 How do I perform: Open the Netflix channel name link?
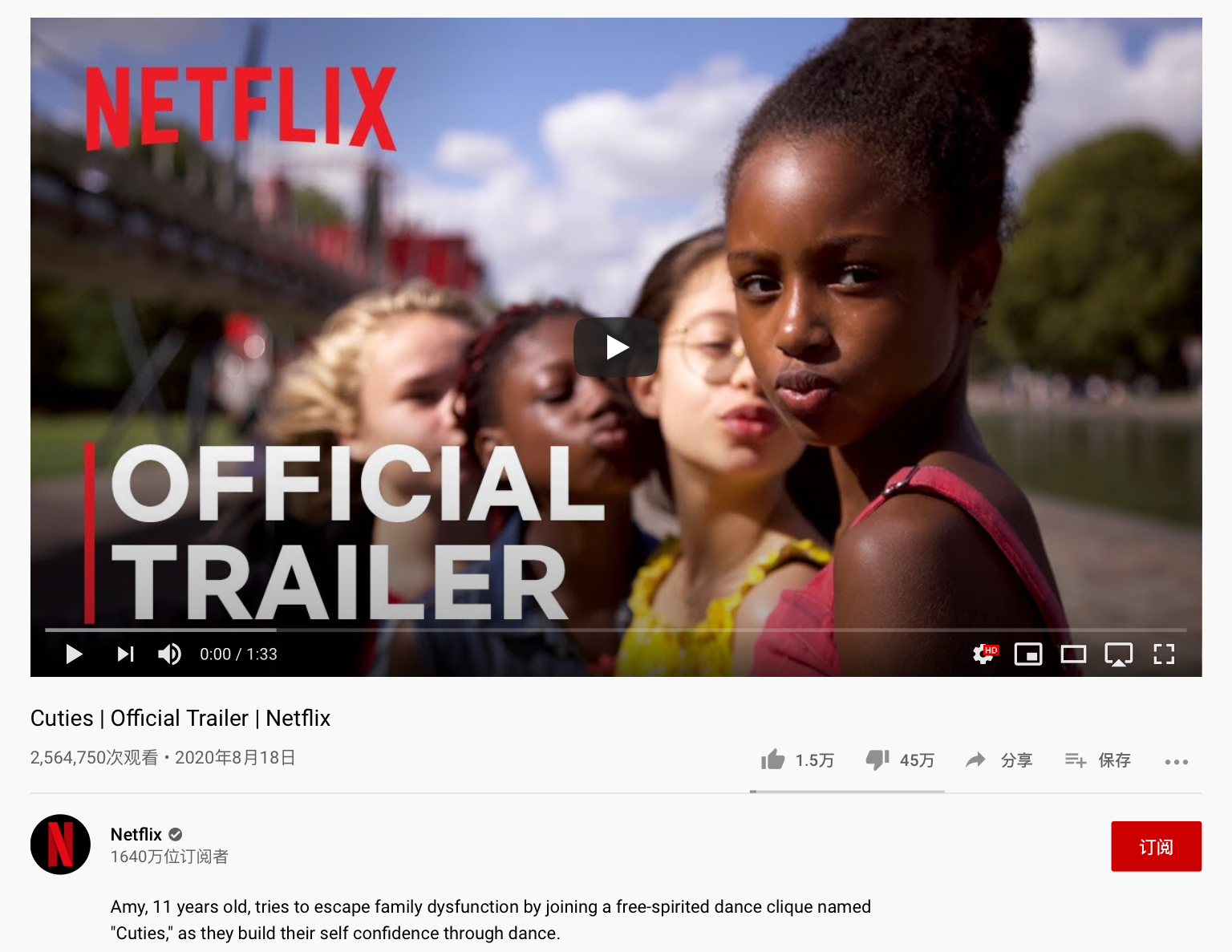tap(136, 834)
